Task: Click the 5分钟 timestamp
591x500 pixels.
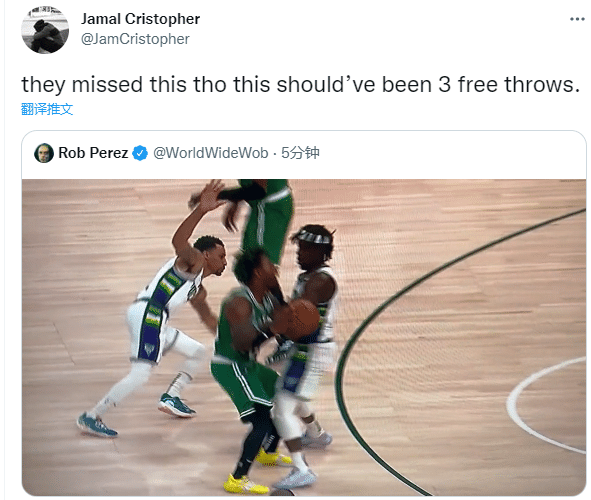Action: [x=300, y=153]
